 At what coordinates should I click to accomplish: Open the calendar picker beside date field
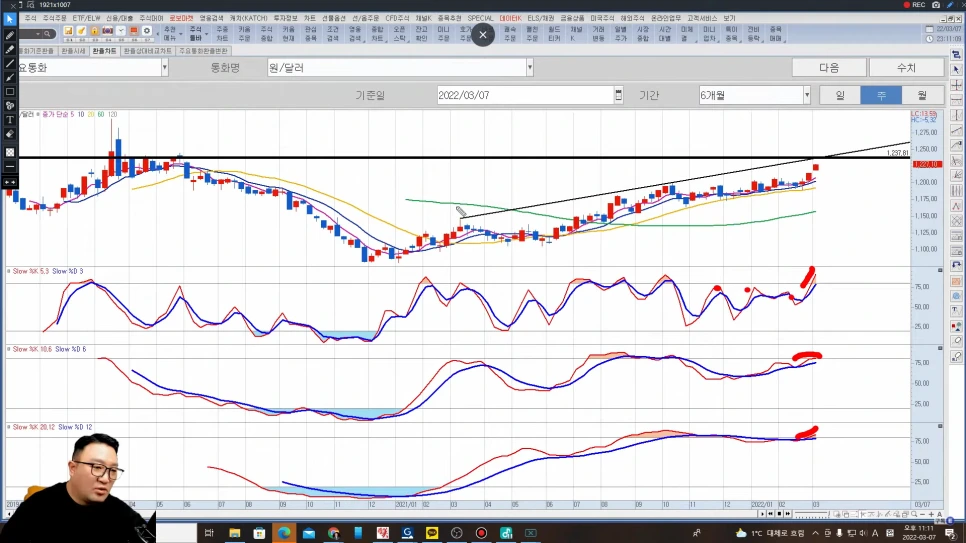[x=619, y=95]
